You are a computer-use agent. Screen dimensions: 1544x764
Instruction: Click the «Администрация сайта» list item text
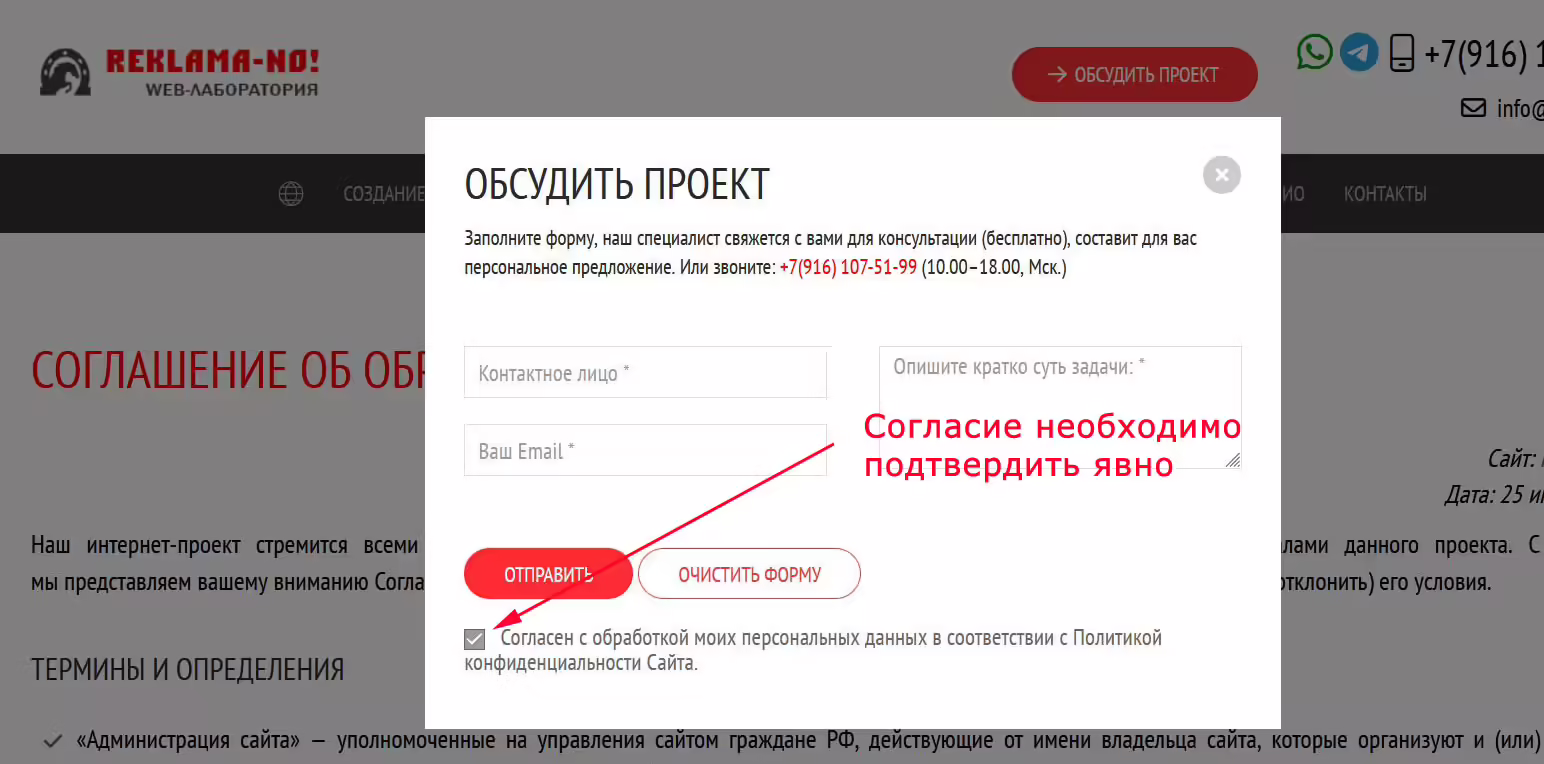click(808, 741)
